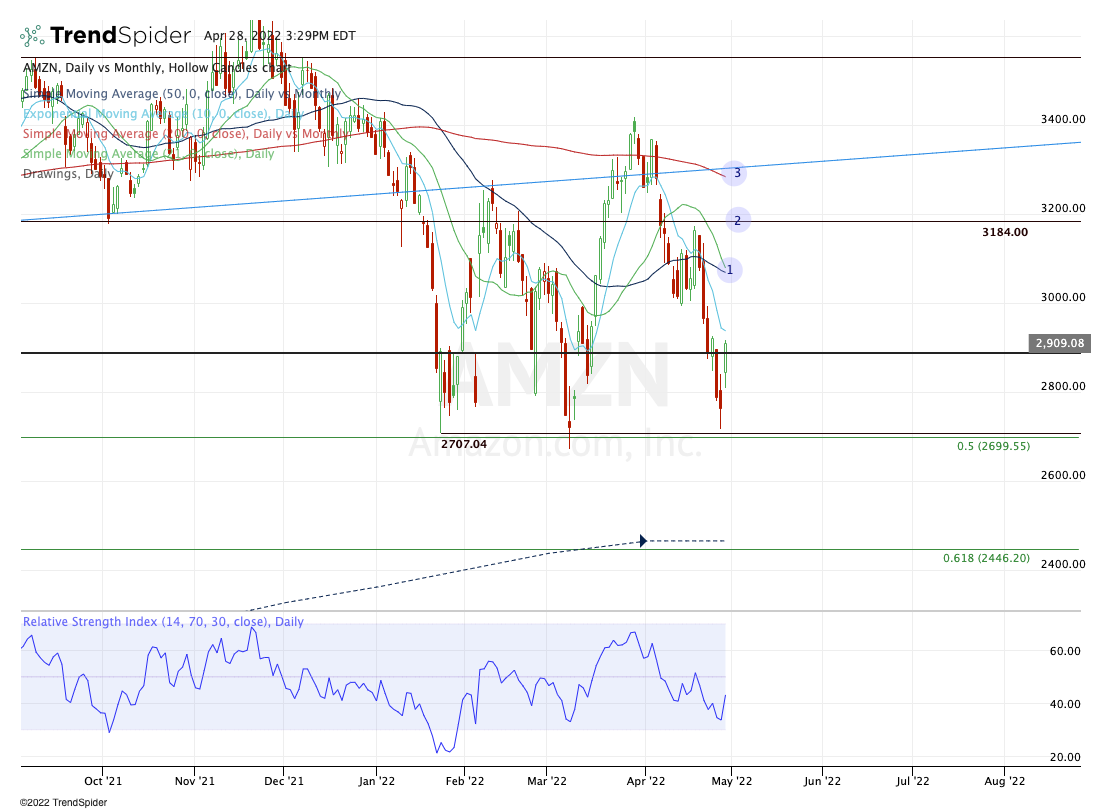Click the ©2022 TrendSpider copyright text

[64, 802]
